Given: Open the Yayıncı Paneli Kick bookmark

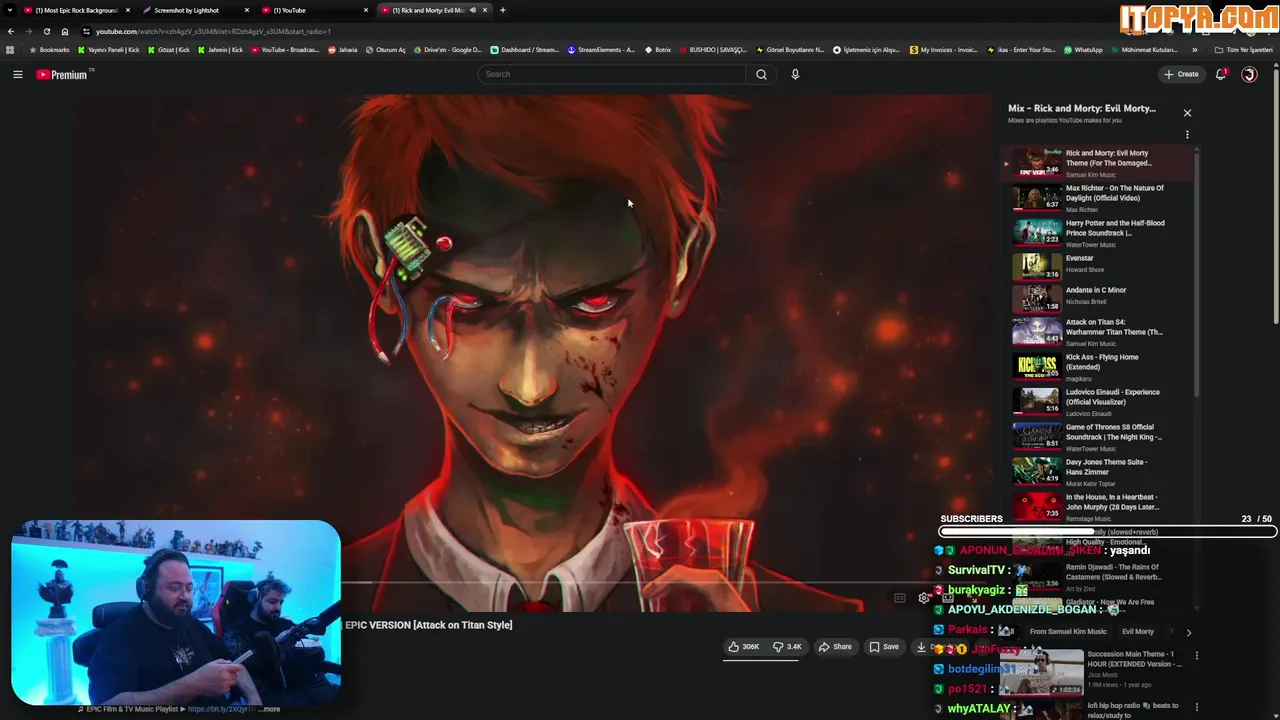Looking at the screenshot, I should pyautogui.click(x=109, y=50).
